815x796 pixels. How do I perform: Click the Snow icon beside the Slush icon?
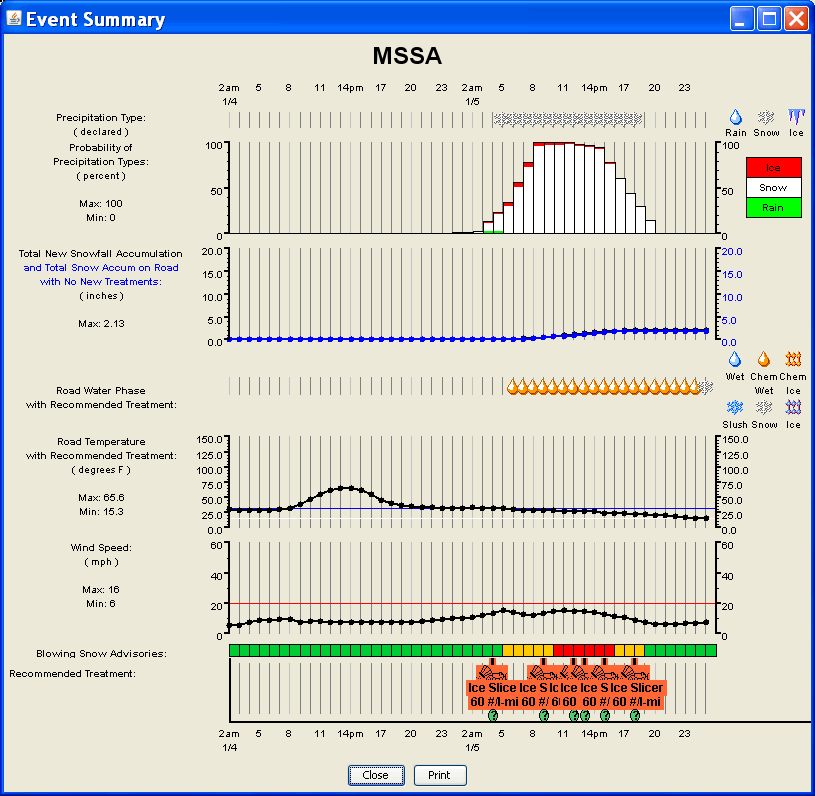point(765,408)
